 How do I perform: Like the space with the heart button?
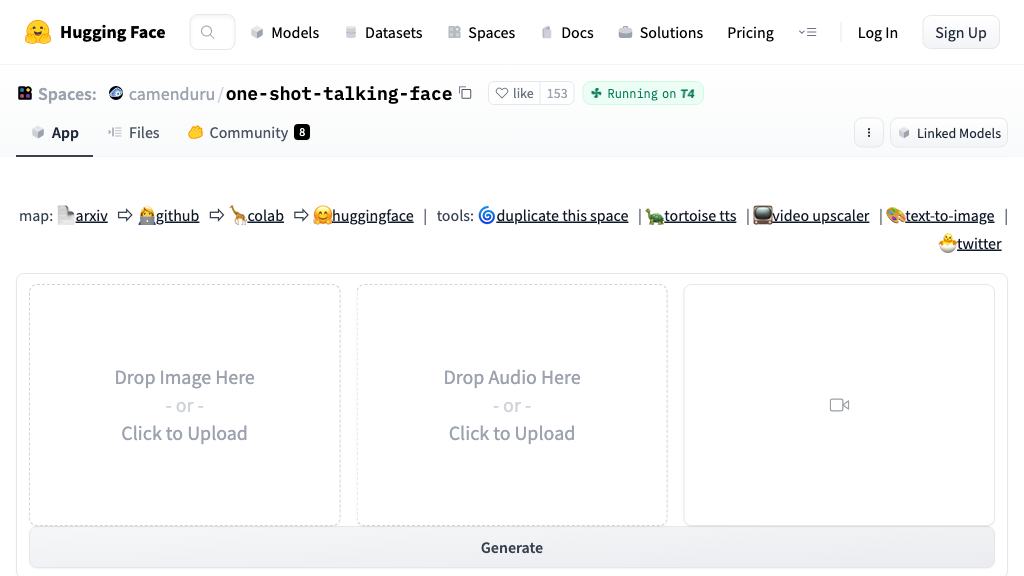click(x=513, y=93)
